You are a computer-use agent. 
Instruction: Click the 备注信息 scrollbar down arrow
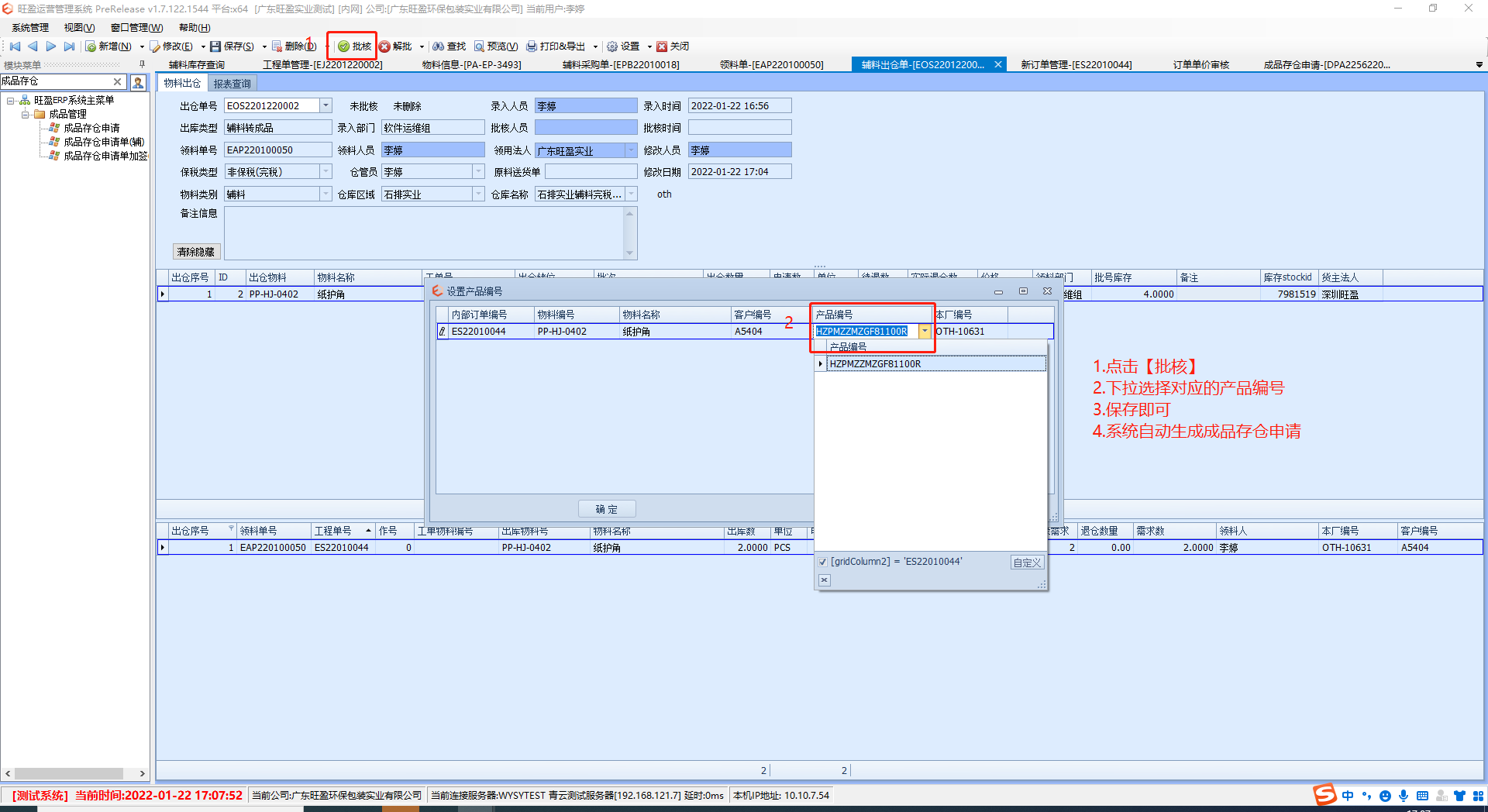coord(629,253)
